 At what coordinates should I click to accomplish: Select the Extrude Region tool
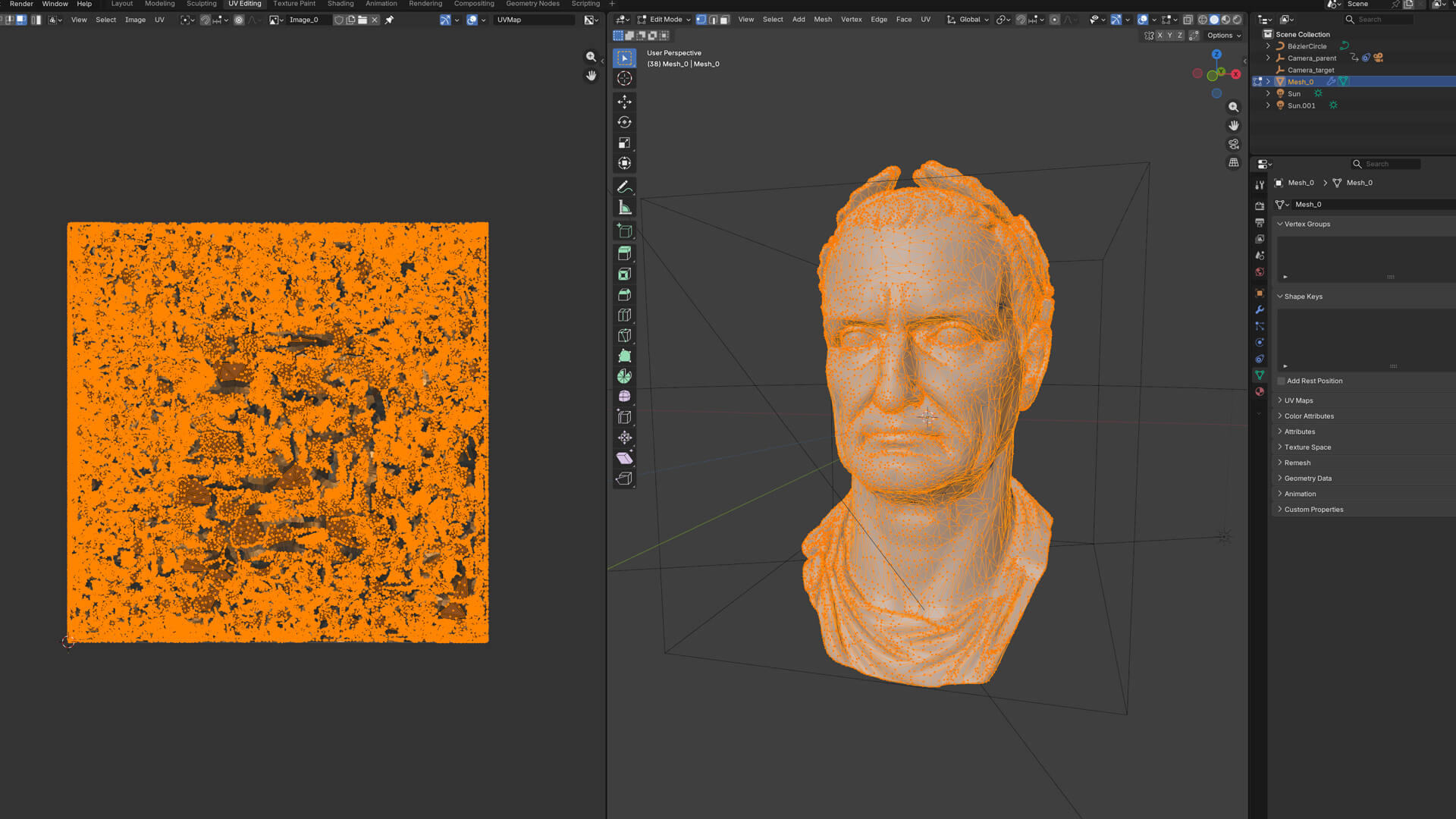[x=624, y=253]
